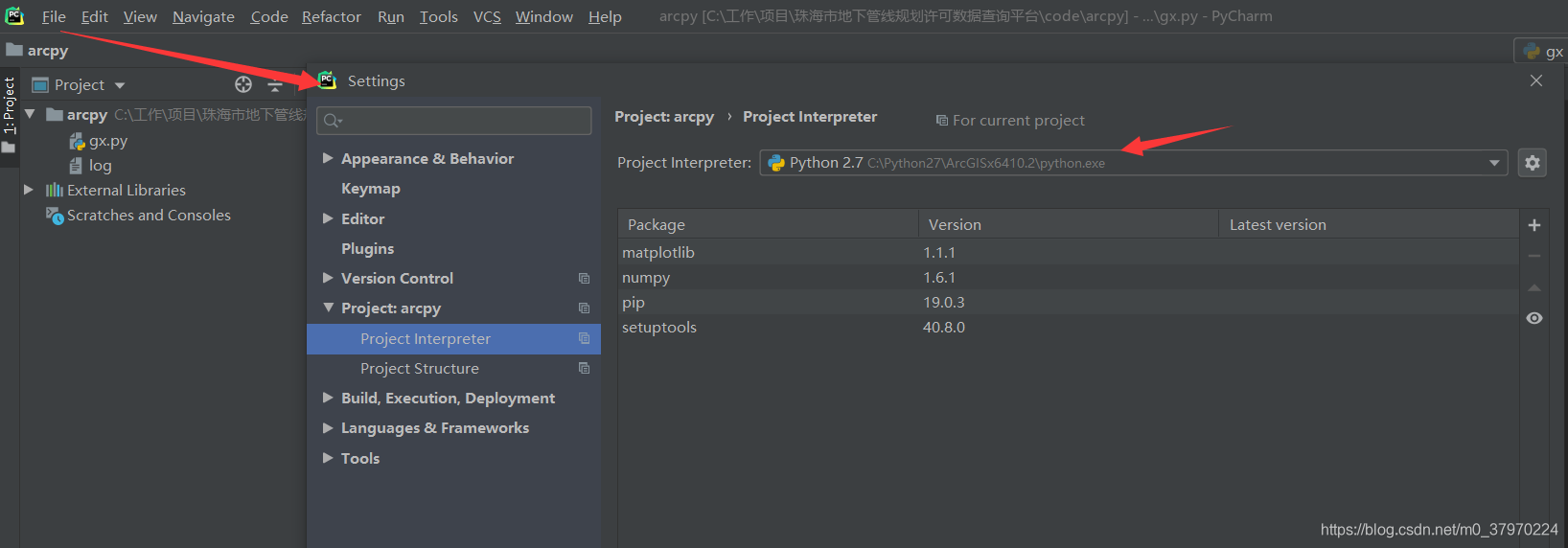Open the gx run configuration selector
Screen dimensions: 1568x548
(1541, 52)
